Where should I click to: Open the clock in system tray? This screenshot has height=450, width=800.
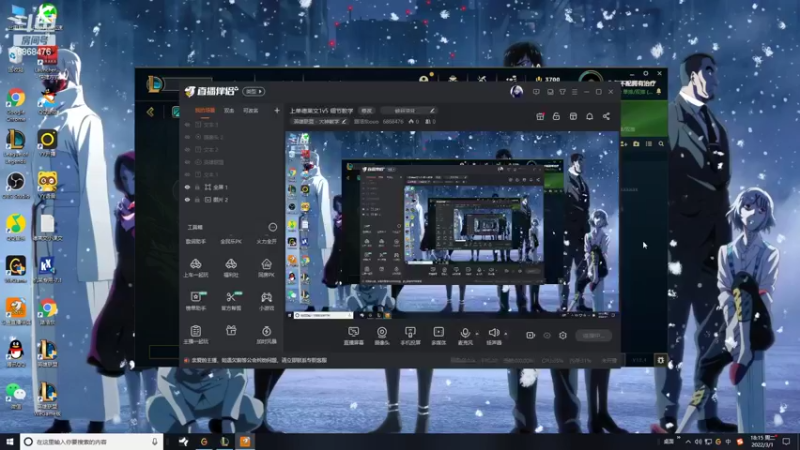763,441
